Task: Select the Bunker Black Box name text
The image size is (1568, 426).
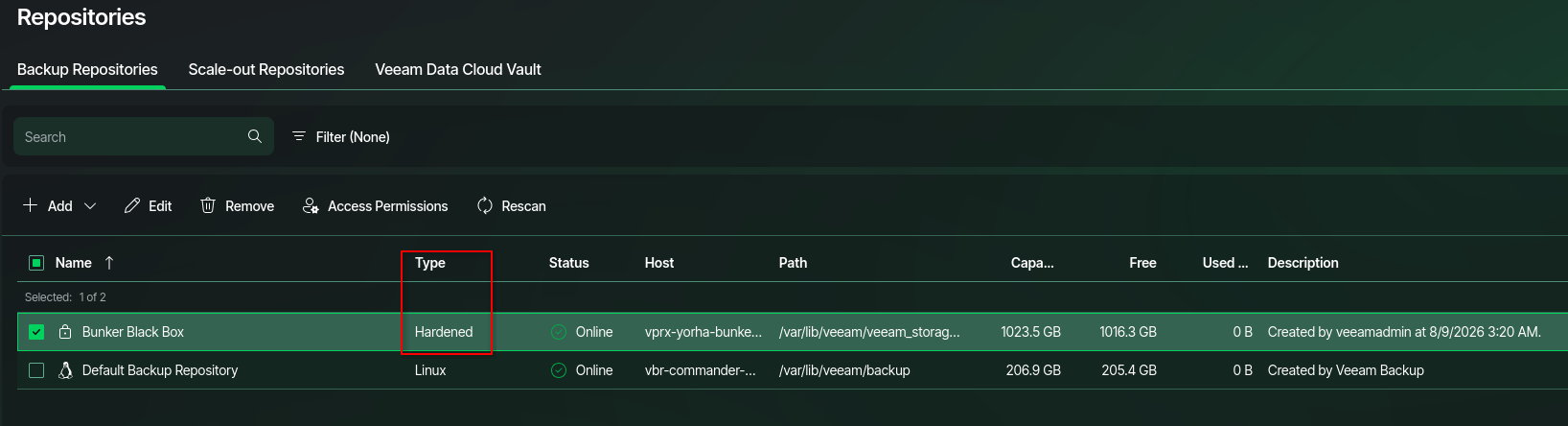Action: [x=133, y=332]
